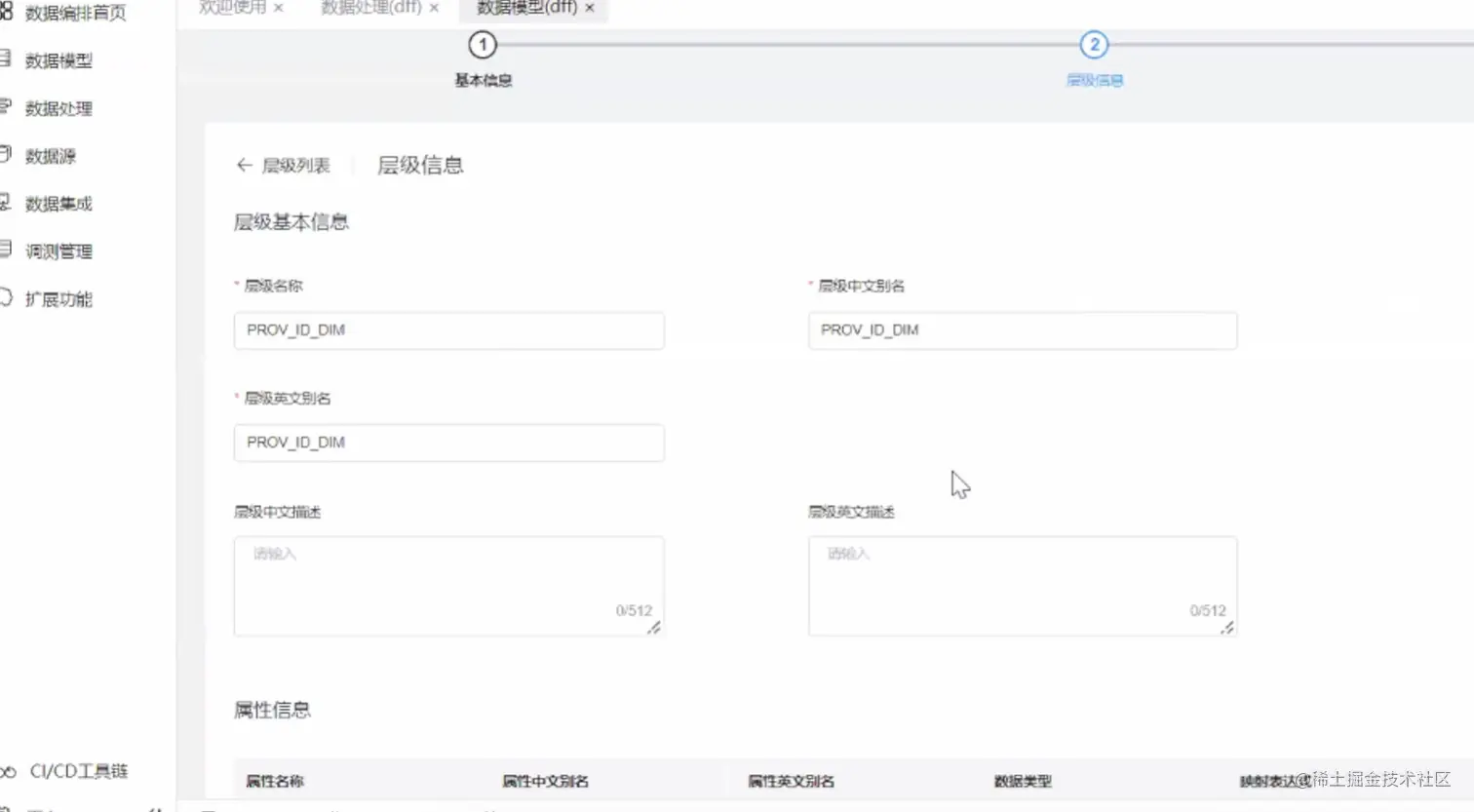1474x812 pixels.
Task: Open 数据模型 sidebar item
Action: 58,60
